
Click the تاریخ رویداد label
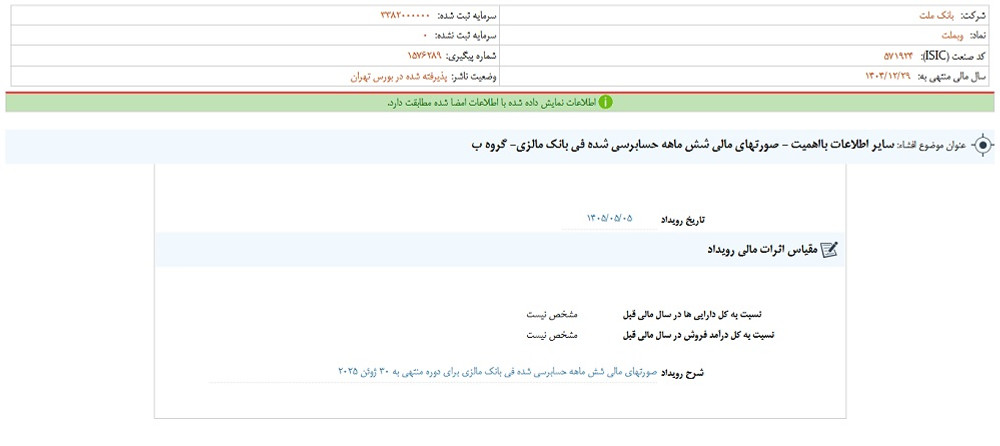682,219
